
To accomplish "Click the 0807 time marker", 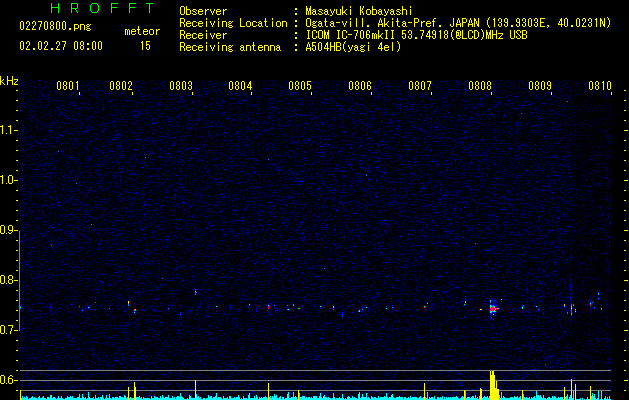I will (x=420, y=86).
